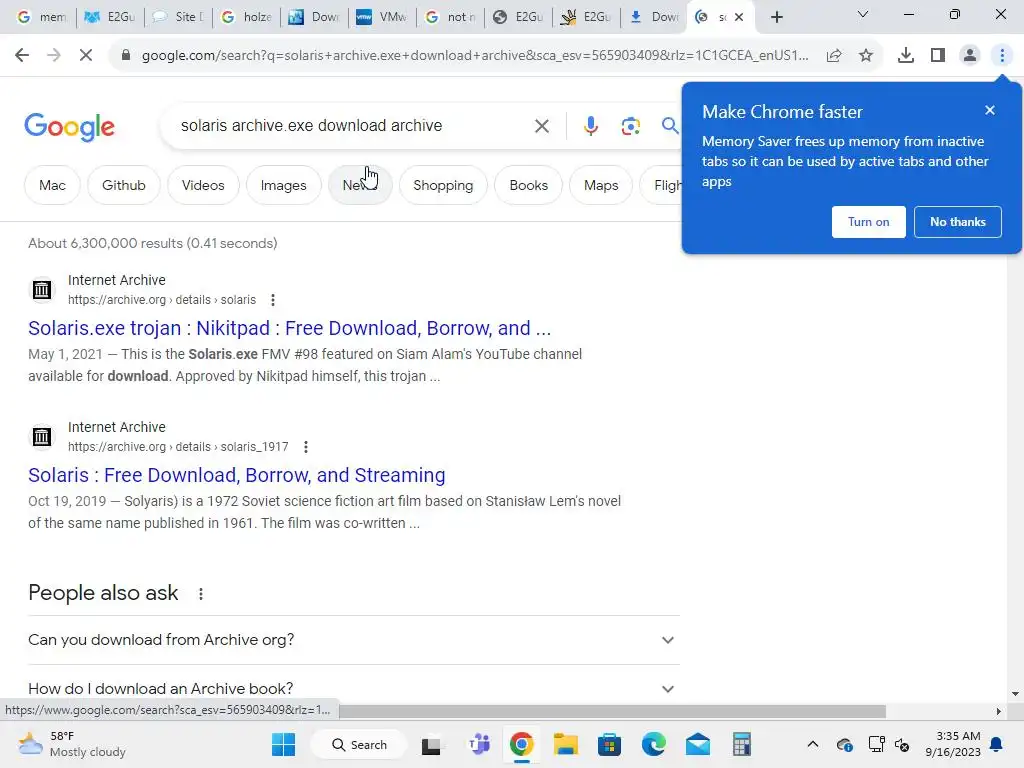Open the weather widget showing 58°F
1024x768 pixels.
72,744
